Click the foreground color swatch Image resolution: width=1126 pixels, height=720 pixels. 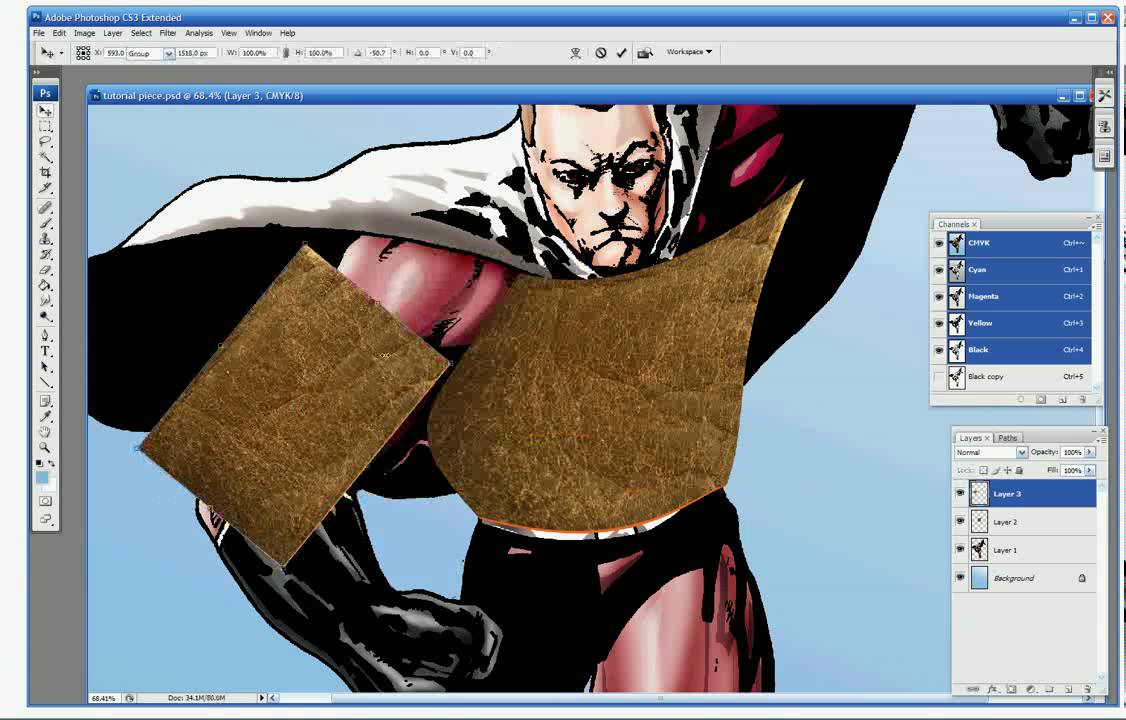(x=42, y=477)
